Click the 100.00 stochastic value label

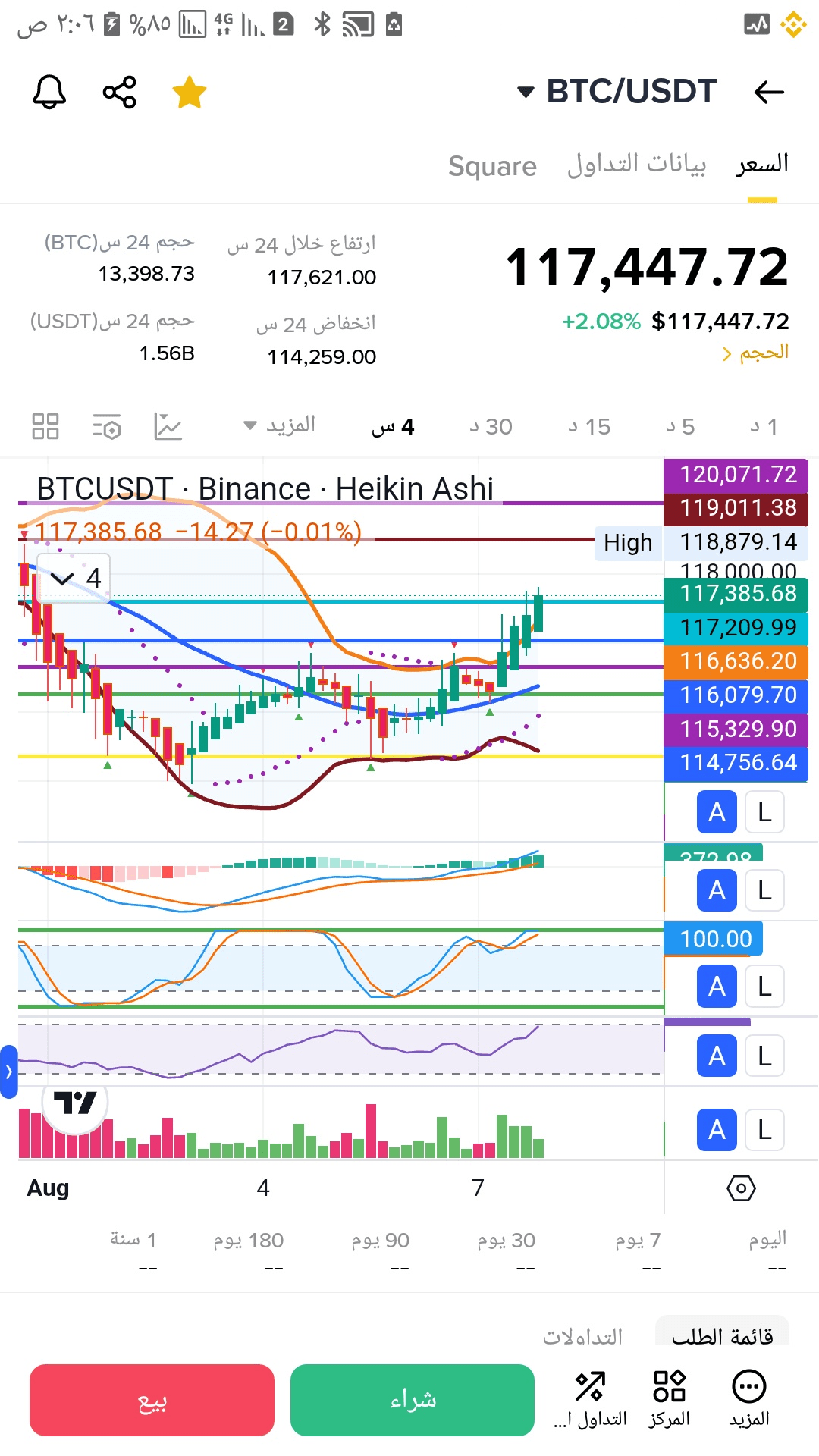pos(714,939)
